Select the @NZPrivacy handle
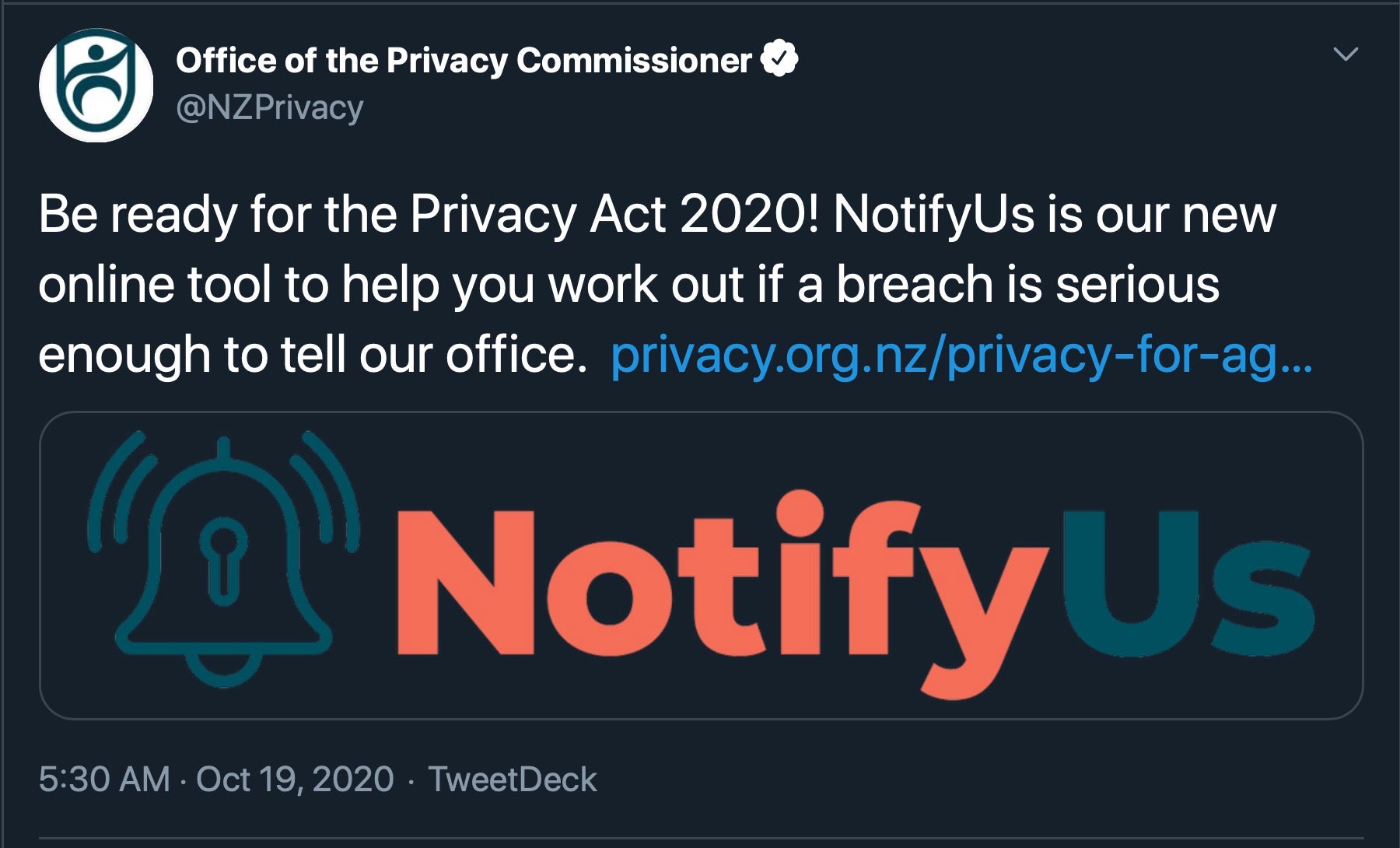 click(269, 107)
